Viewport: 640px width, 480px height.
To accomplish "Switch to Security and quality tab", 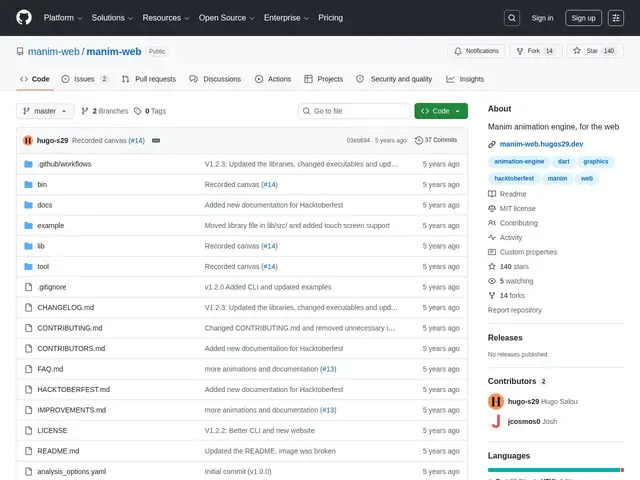I will coord(394,79).
